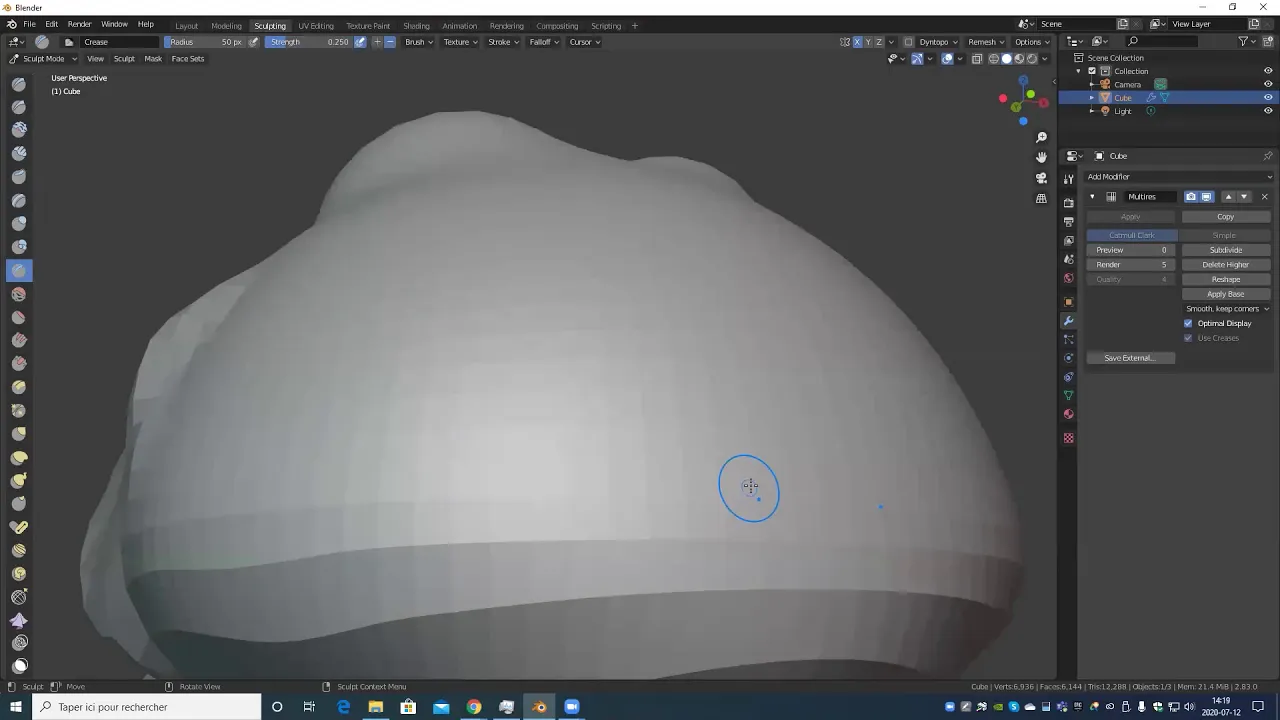The image size is (1280, 720).
Task: Open the Texture properties tab
Action: coord(1068,438)
